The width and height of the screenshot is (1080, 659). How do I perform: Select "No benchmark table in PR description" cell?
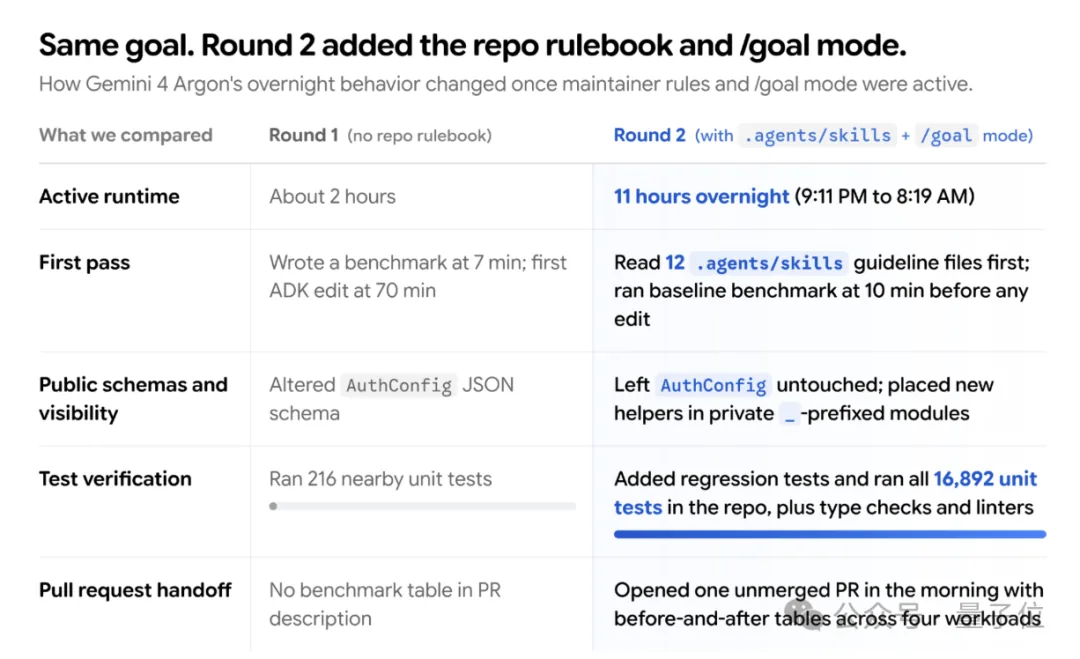(385, 605)
